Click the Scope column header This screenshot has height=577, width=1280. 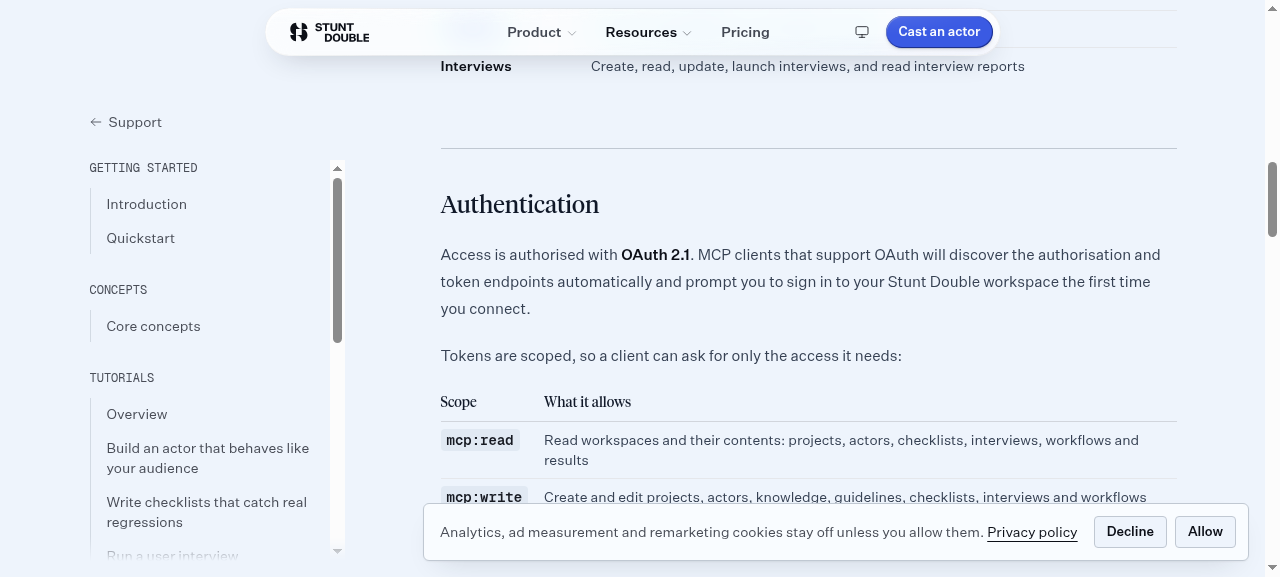(x=458, y=402)
